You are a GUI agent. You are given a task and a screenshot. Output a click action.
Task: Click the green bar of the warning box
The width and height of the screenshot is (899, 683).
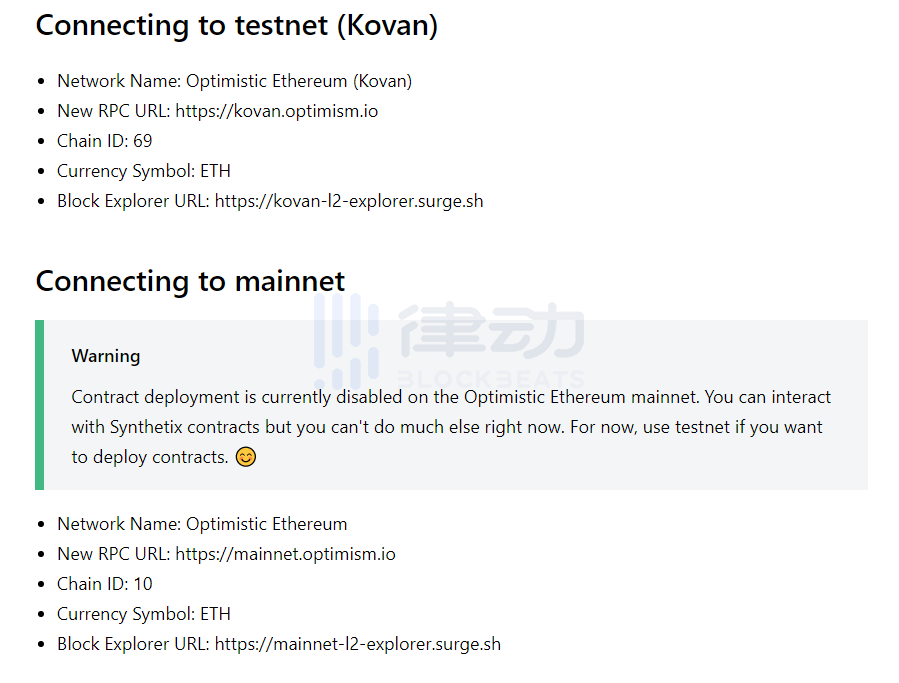(x=39, y=405)
